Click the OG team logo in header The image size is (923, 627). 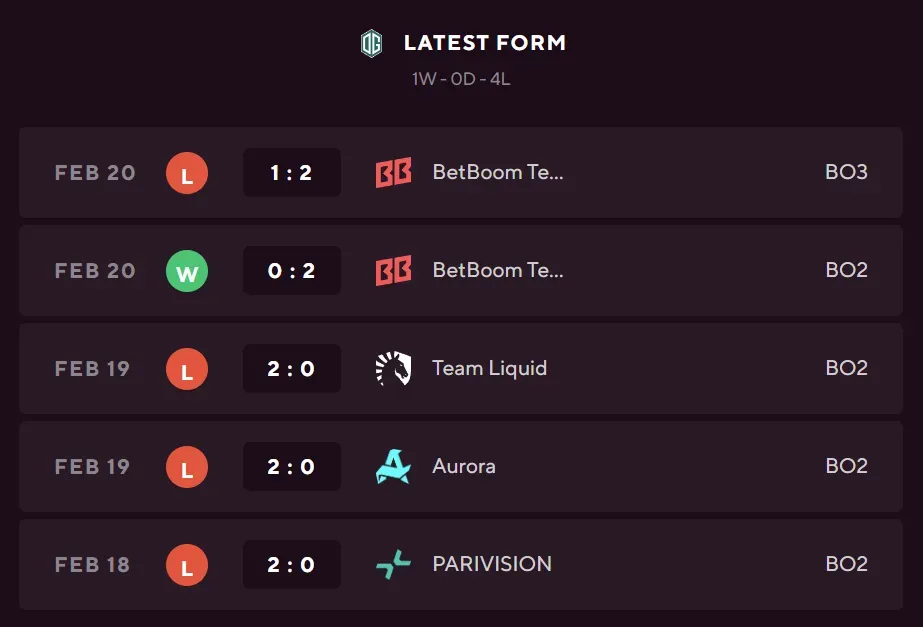tap(371, 43)
